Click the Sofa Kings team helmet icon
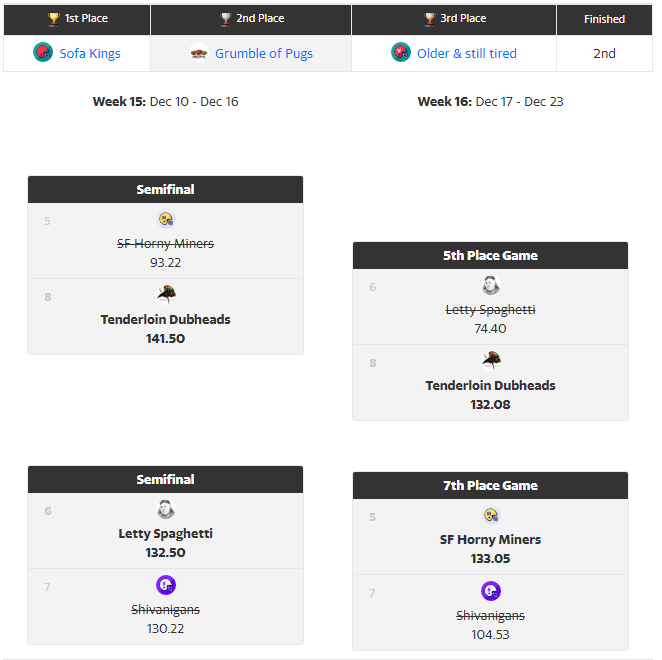Viewport: 662px width, 660px height. pos(43,53)
